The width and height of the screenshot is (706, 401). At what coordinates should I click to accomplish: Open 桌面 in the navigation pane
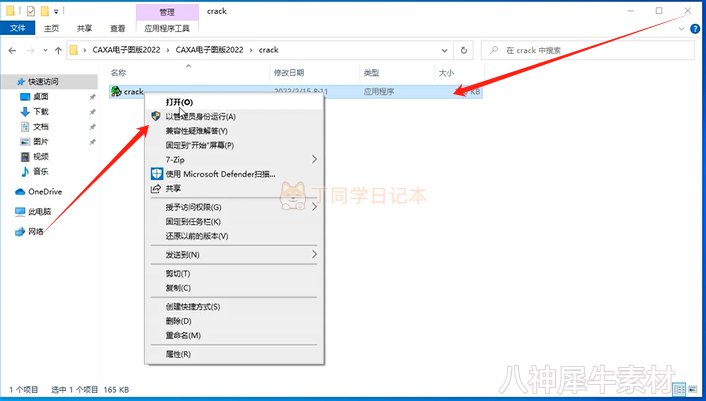(x=41, y=96)
